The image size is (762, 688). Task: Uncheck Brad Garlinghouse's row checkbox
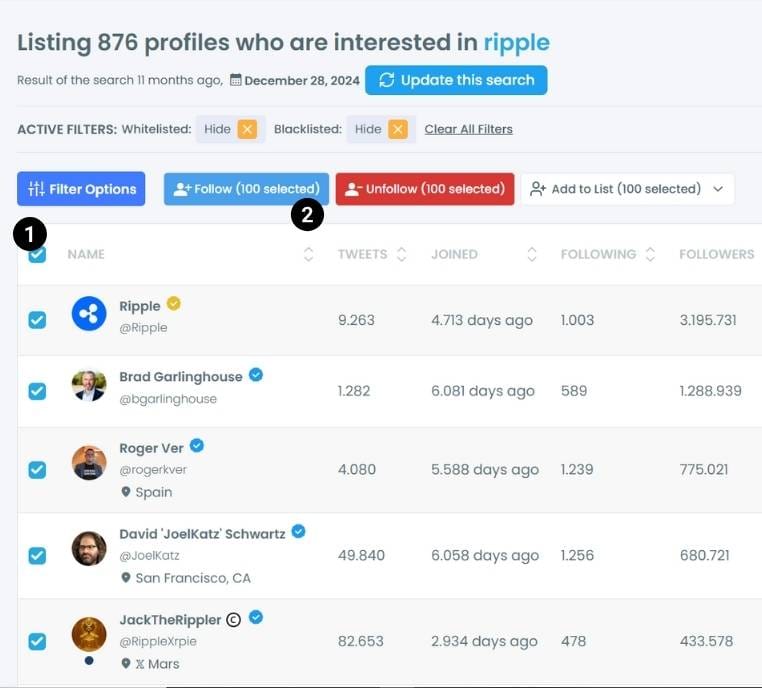pyautogui.click(x=37, y=391)
